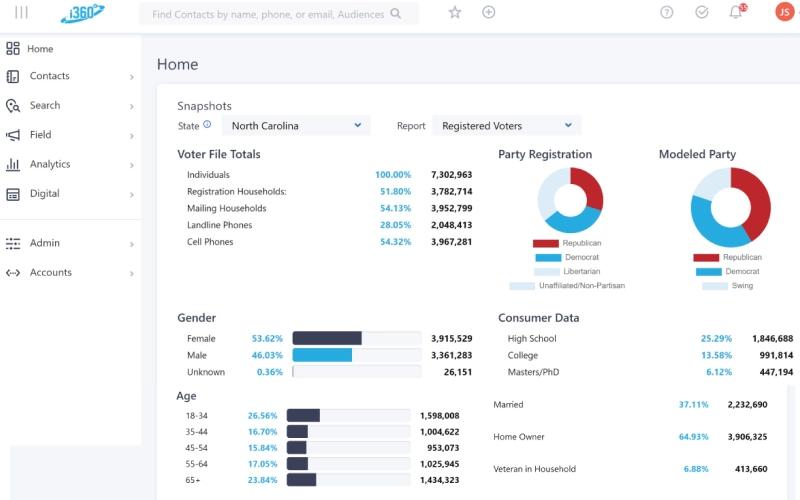Click the Masters/PhD 6.12% percentage

[x=719, y=372]
